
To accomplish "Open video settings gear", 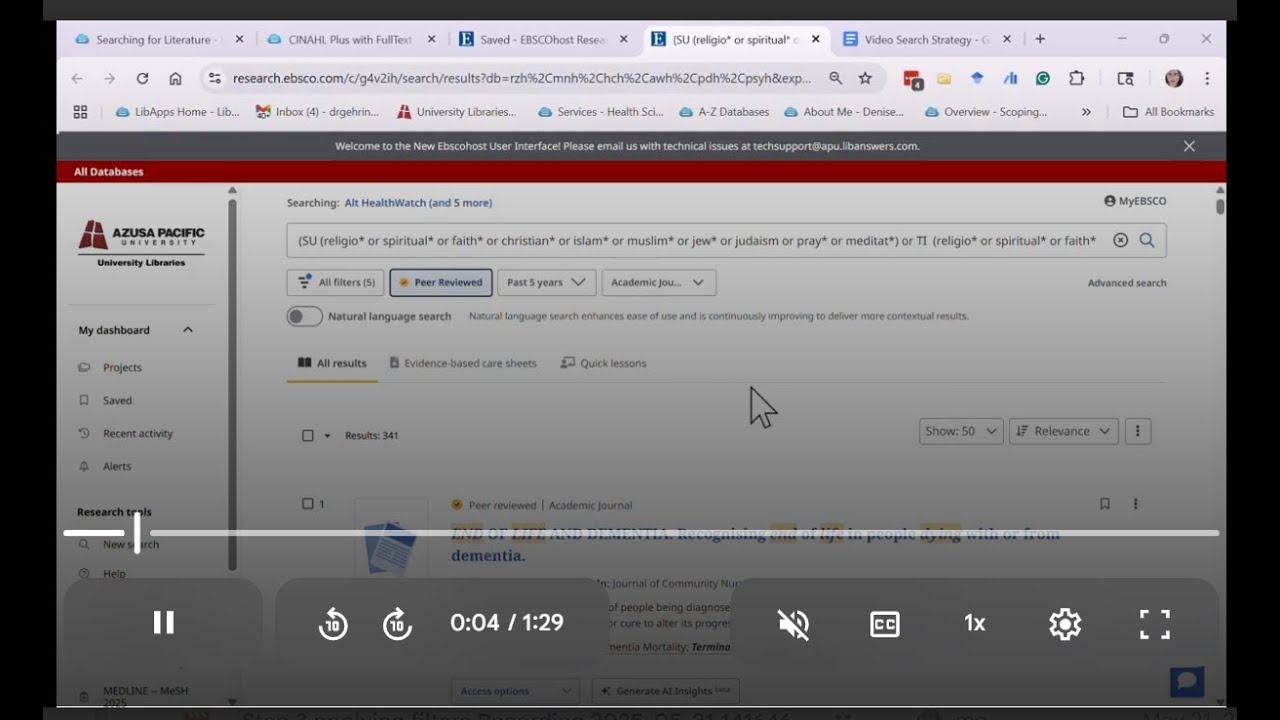I will (1065, 624).
